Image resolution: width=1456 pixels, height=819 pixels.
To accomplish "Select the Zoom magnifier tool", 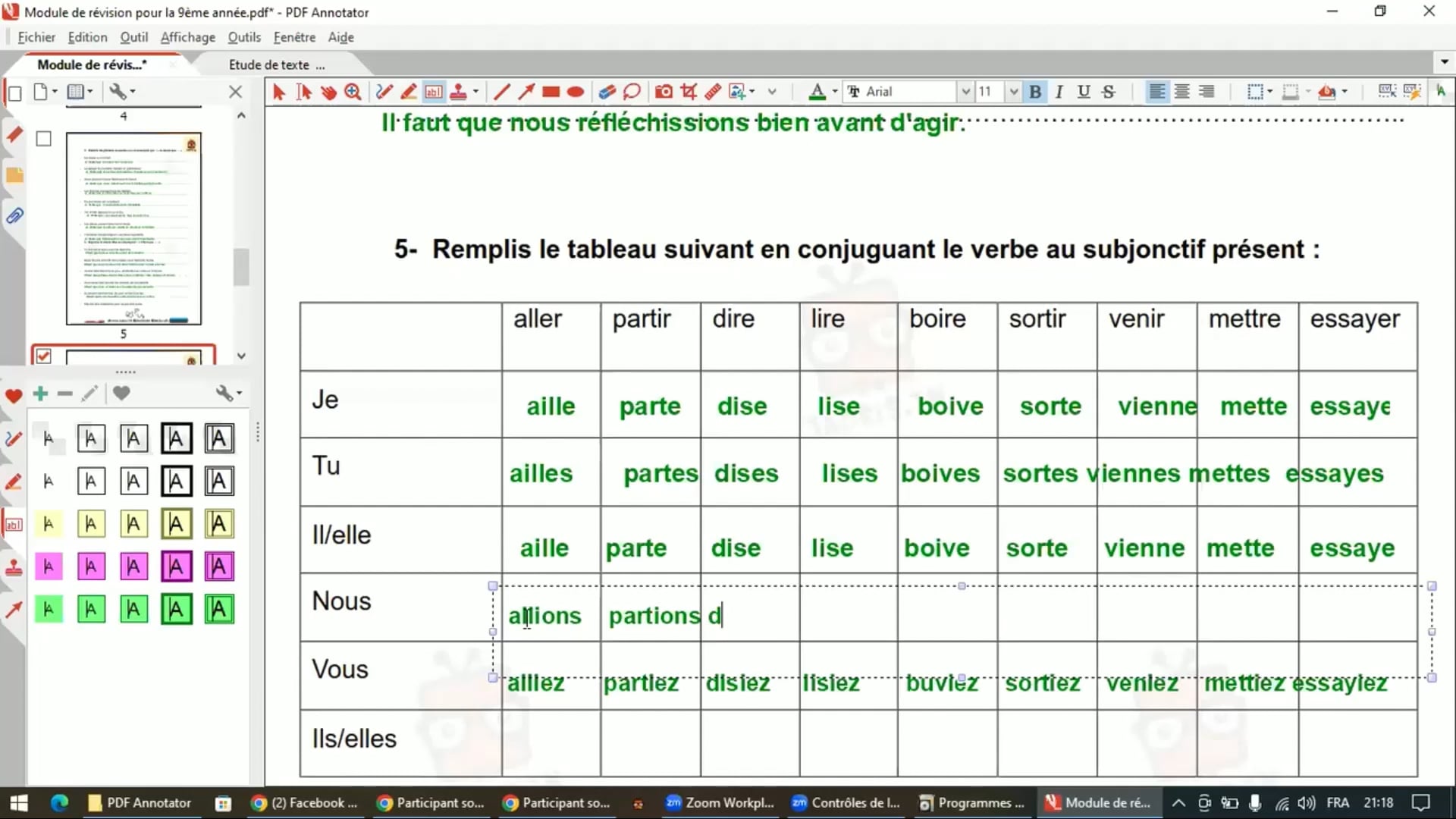I will (x=353, y=92).
